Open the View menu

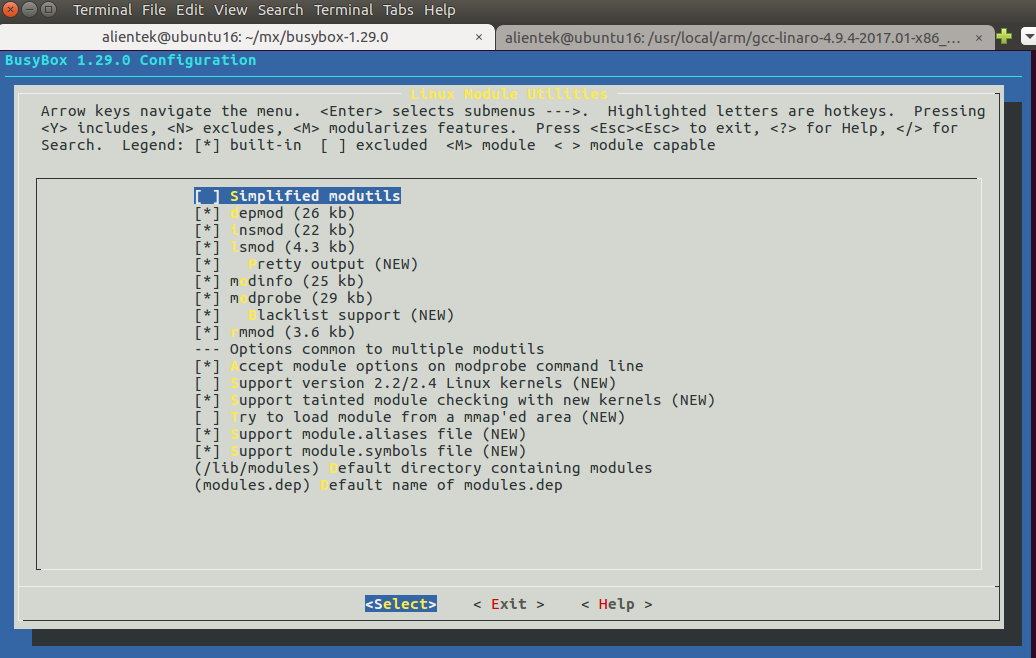click(x=231, y=10)
